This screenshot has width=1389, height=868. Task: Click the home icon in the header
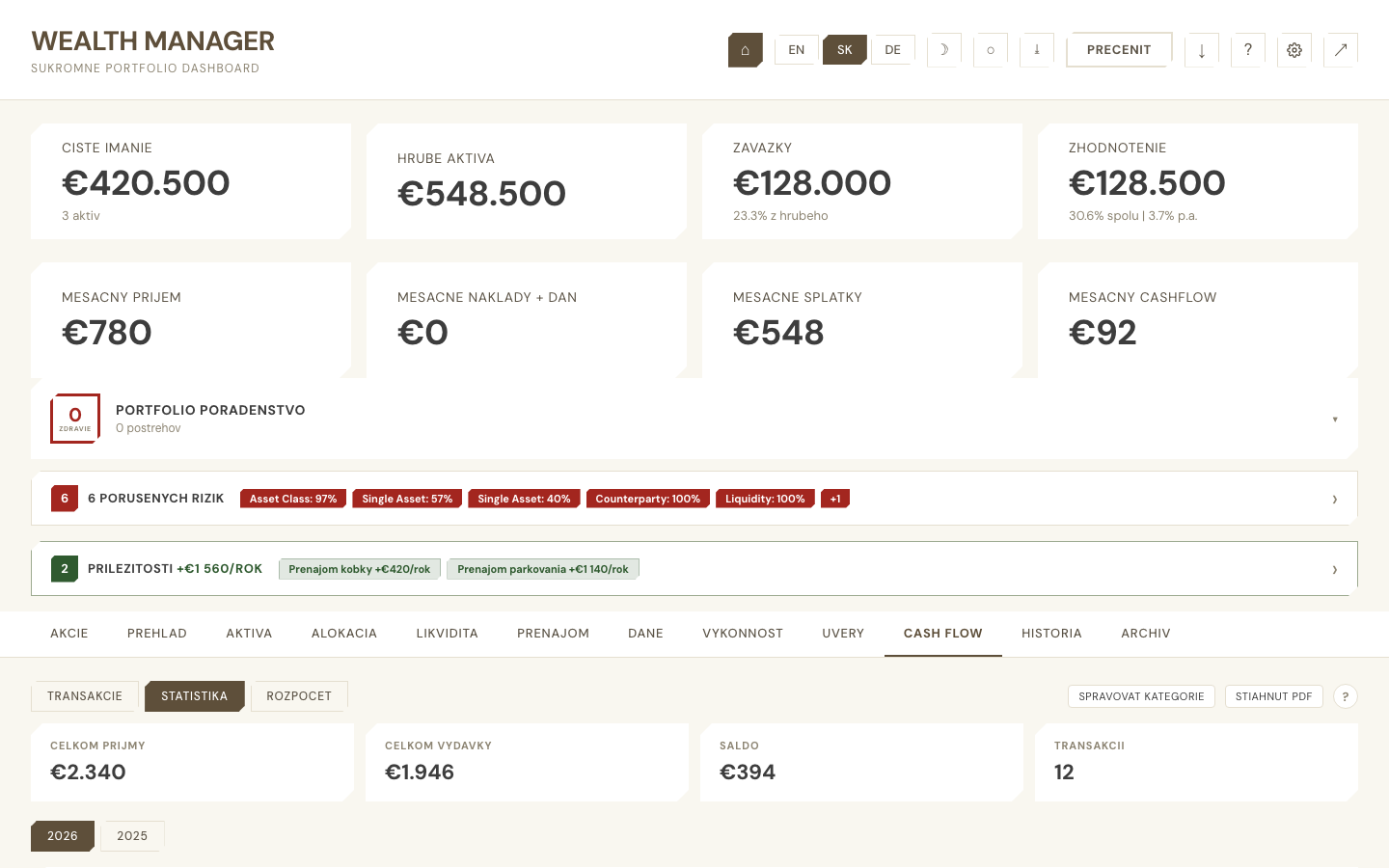pyautogui.click(x=745, y=49)
